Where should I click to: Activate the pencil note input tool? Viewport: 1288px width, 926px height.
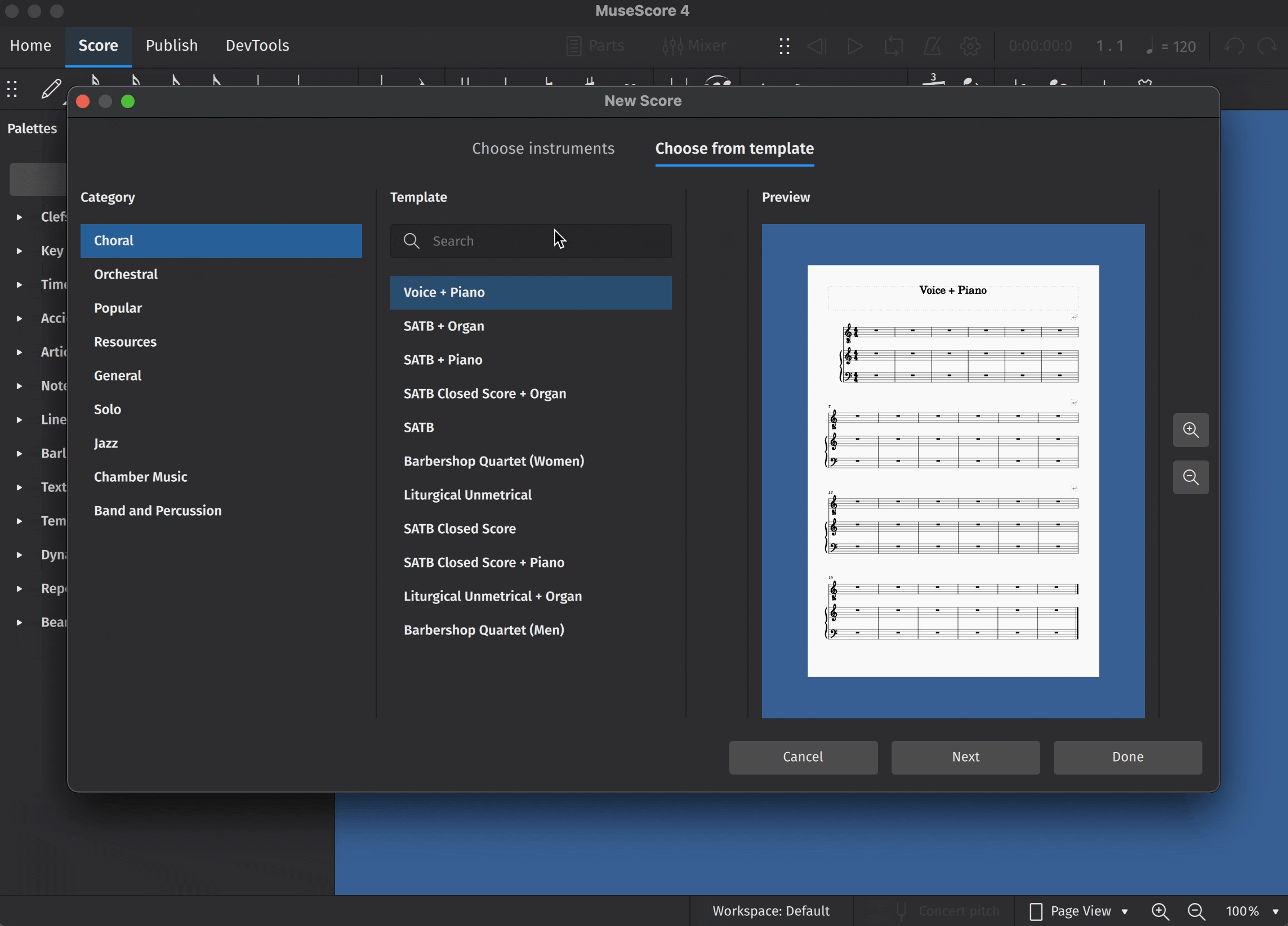[x=51, y=89]
